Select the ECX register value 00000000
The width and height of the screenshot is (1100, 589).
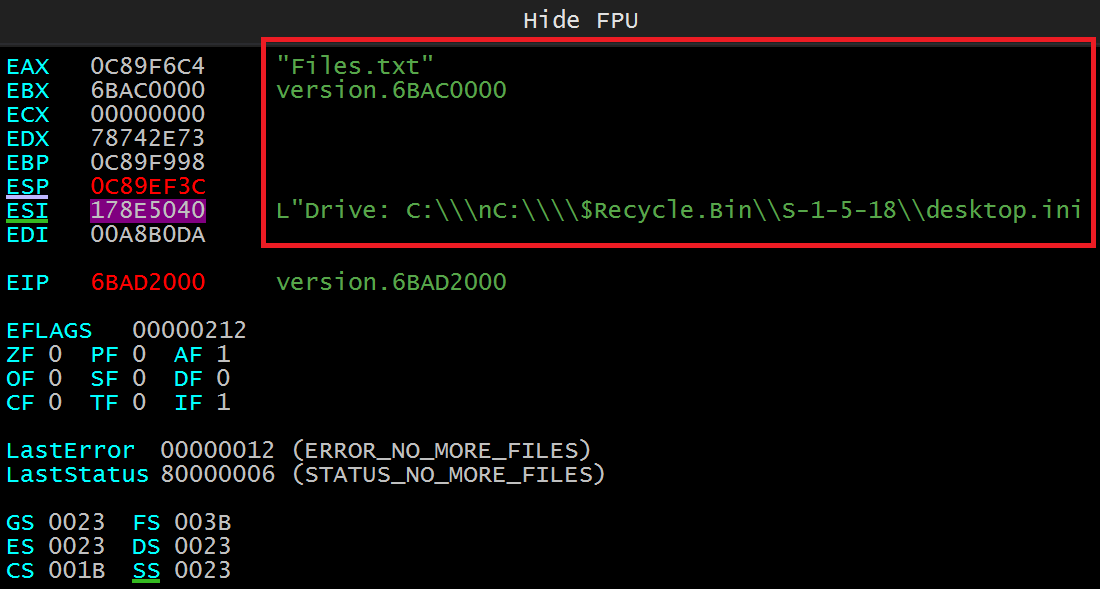pos(147,114)
